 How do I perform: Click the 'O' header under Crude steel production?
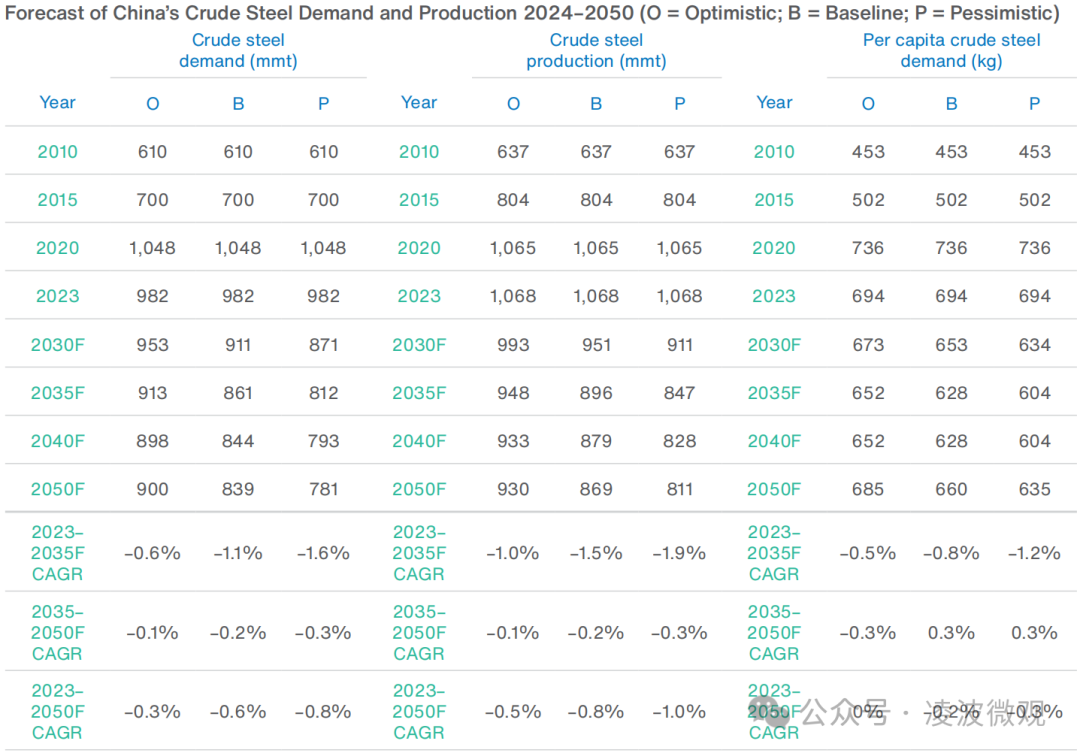[x=513, y=103]
